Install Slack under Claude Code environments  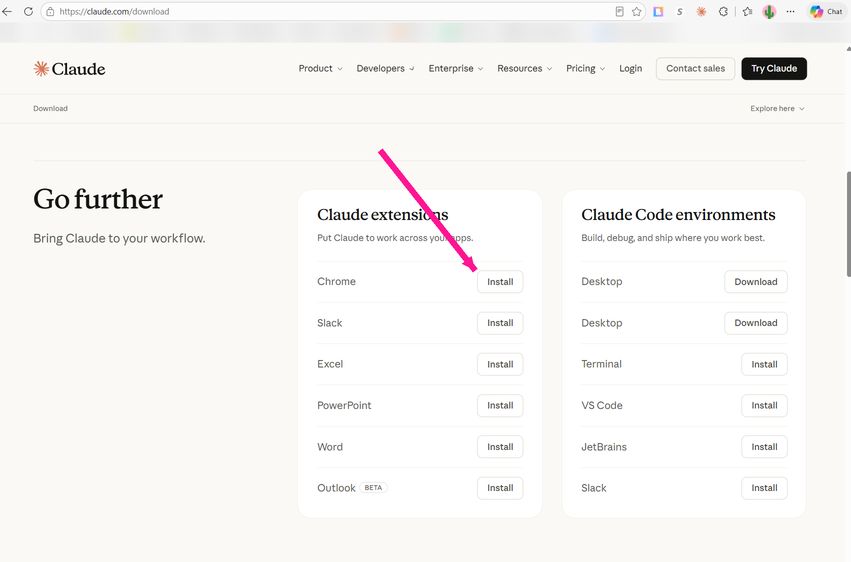click(x=764, y=488)
